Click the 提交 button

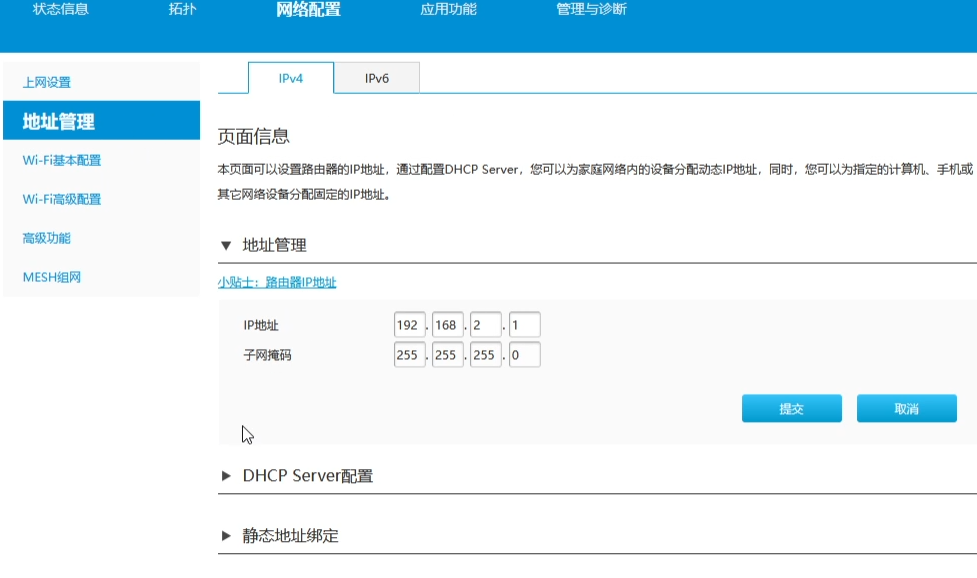[791, 408]
